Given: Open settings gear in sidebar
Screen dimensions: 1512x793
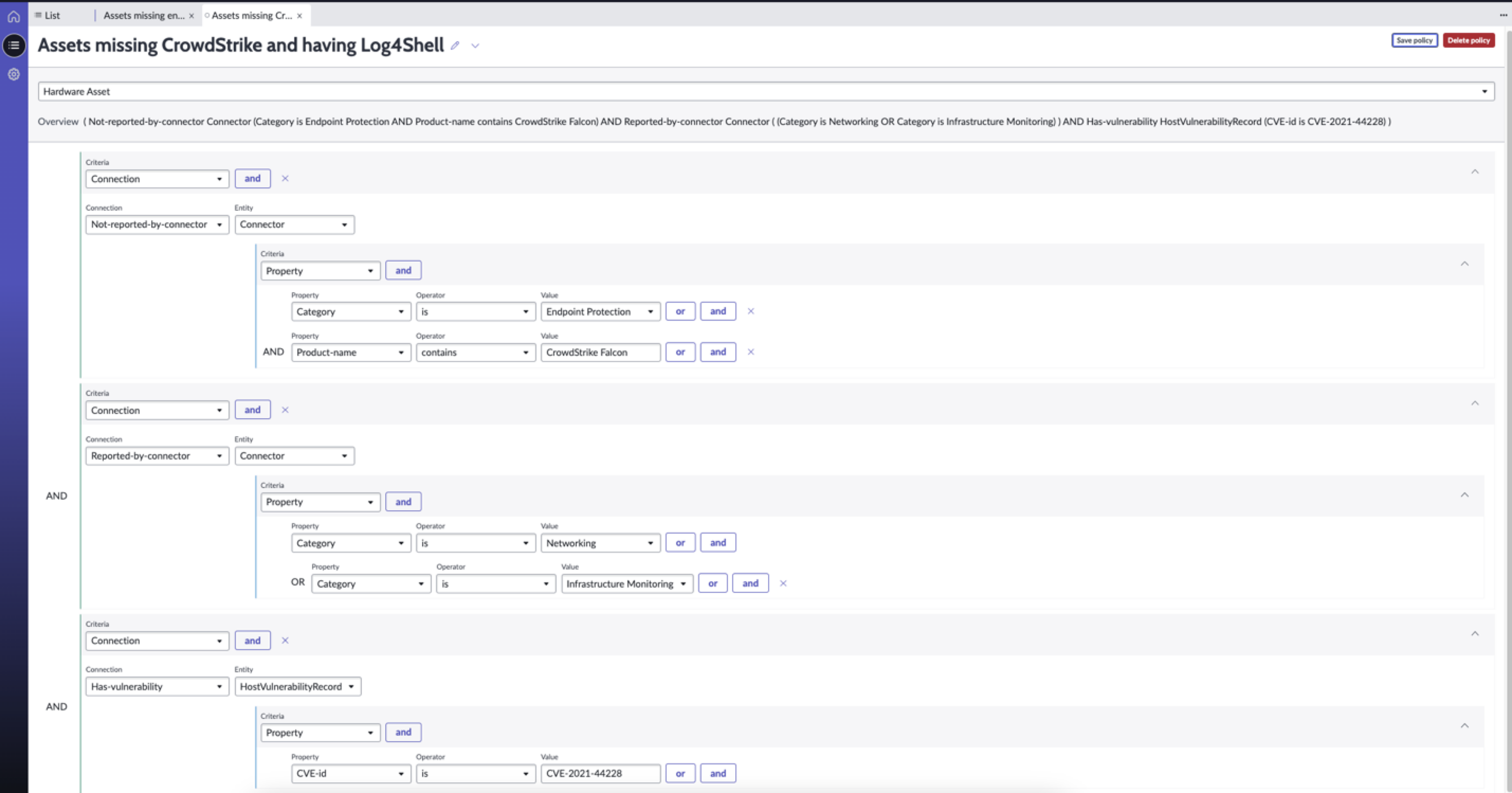Looking at the screenshot, I should tap(14, 75).
